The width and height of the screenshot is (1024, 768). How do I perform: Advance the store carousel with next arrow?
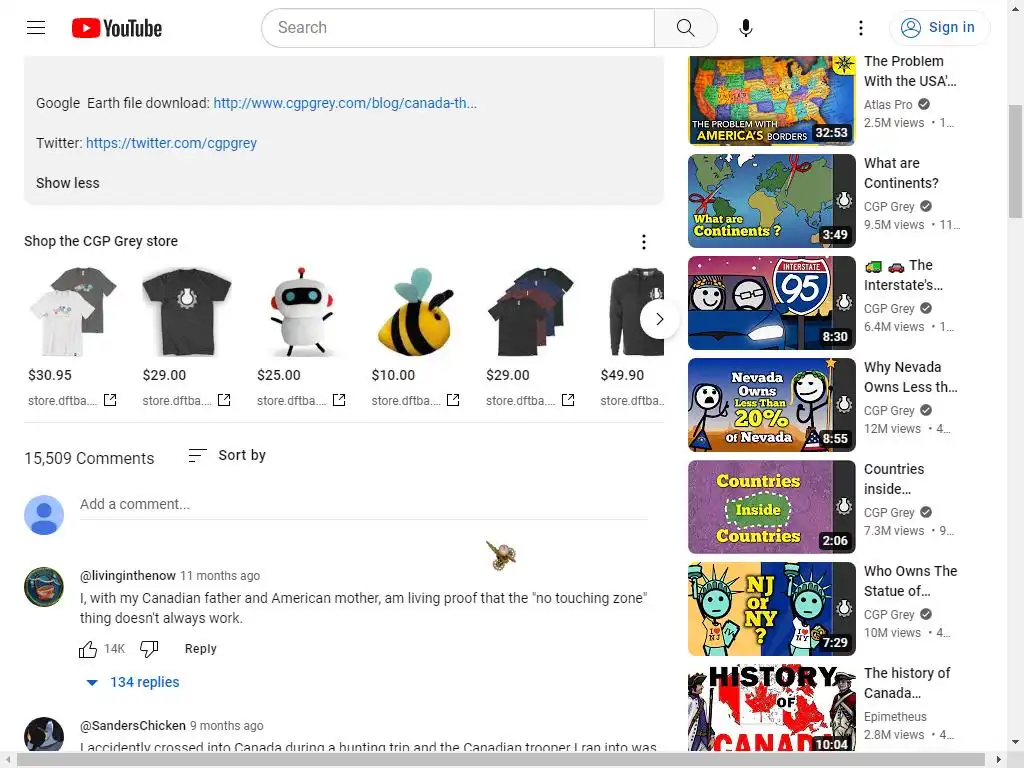point(659,319)
